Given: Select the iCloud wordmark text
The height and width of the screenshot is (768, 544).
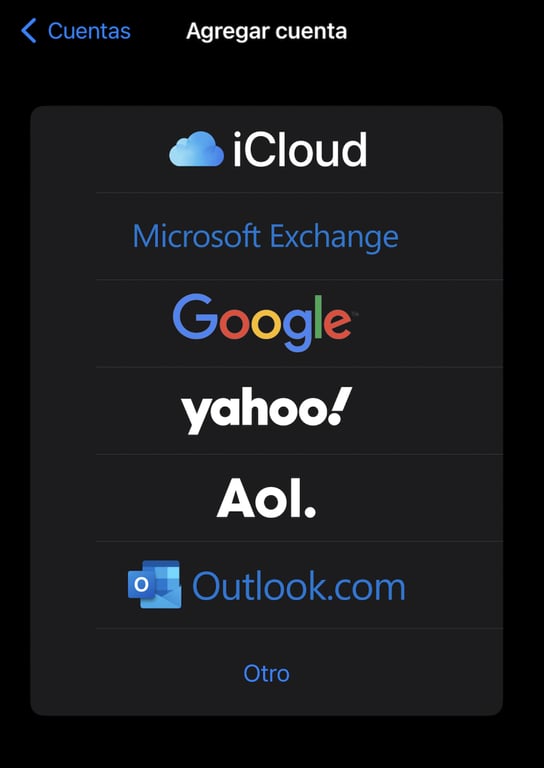Looking at the screenshot, I should click(300, 149).
